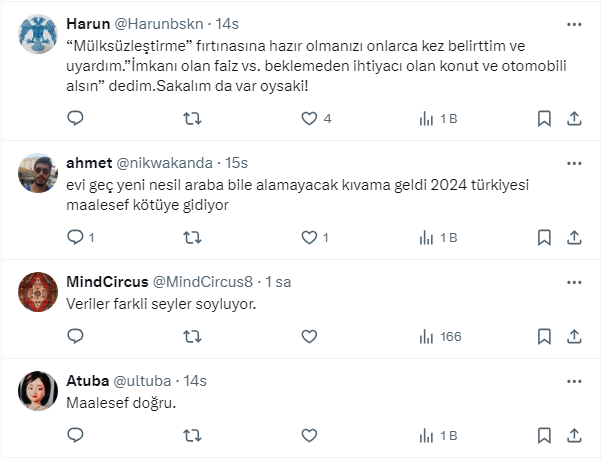
Task: Share MindCircus's tweet
Action: (x=575, y=336)
